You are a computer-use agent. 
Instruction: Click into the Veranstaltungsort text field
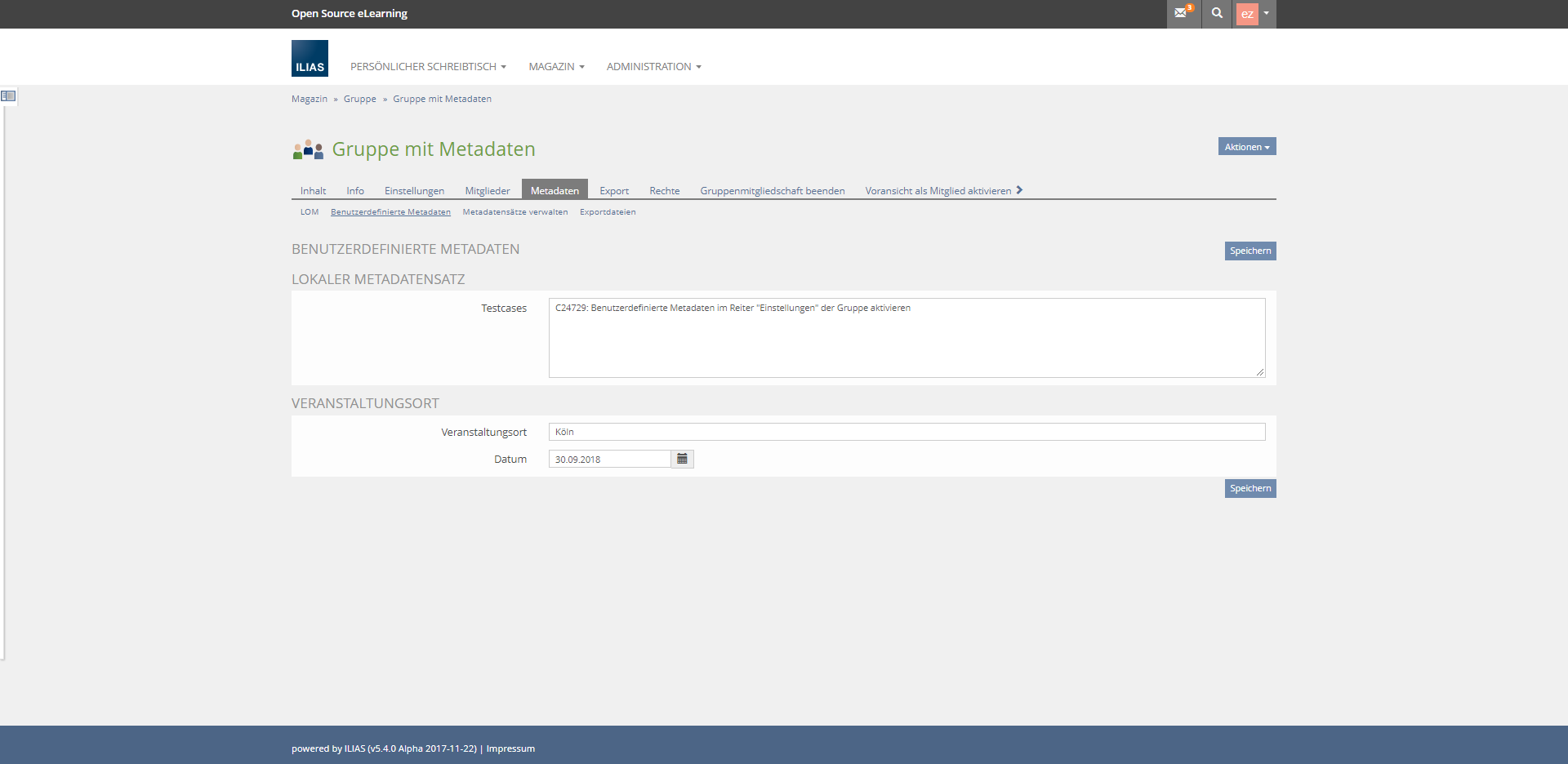[x=906, y=432]
